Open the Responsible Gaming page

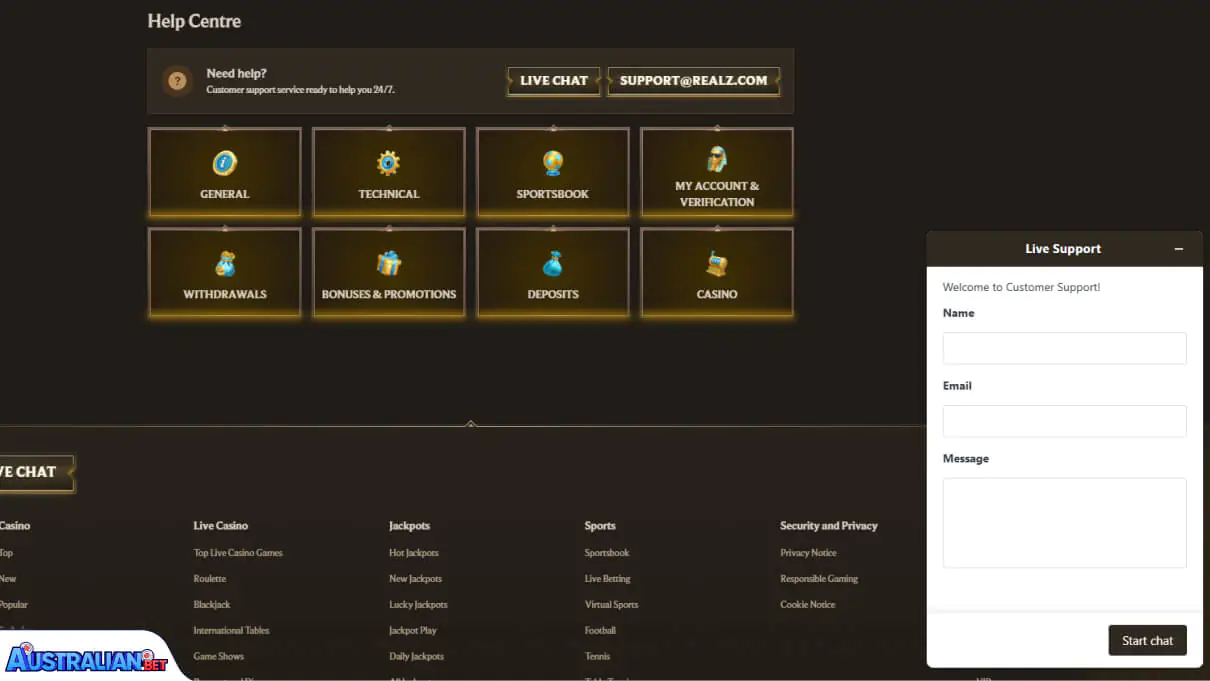(819, 578)
